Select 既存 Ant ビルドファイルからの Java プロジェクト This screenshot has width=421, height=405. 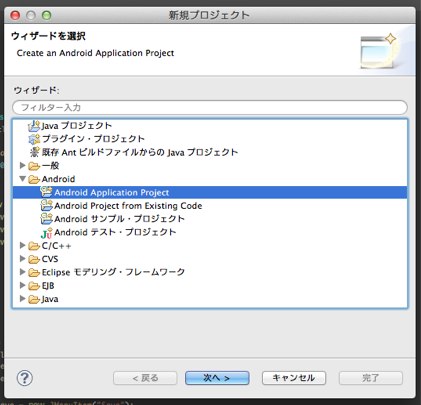(140, 152)
